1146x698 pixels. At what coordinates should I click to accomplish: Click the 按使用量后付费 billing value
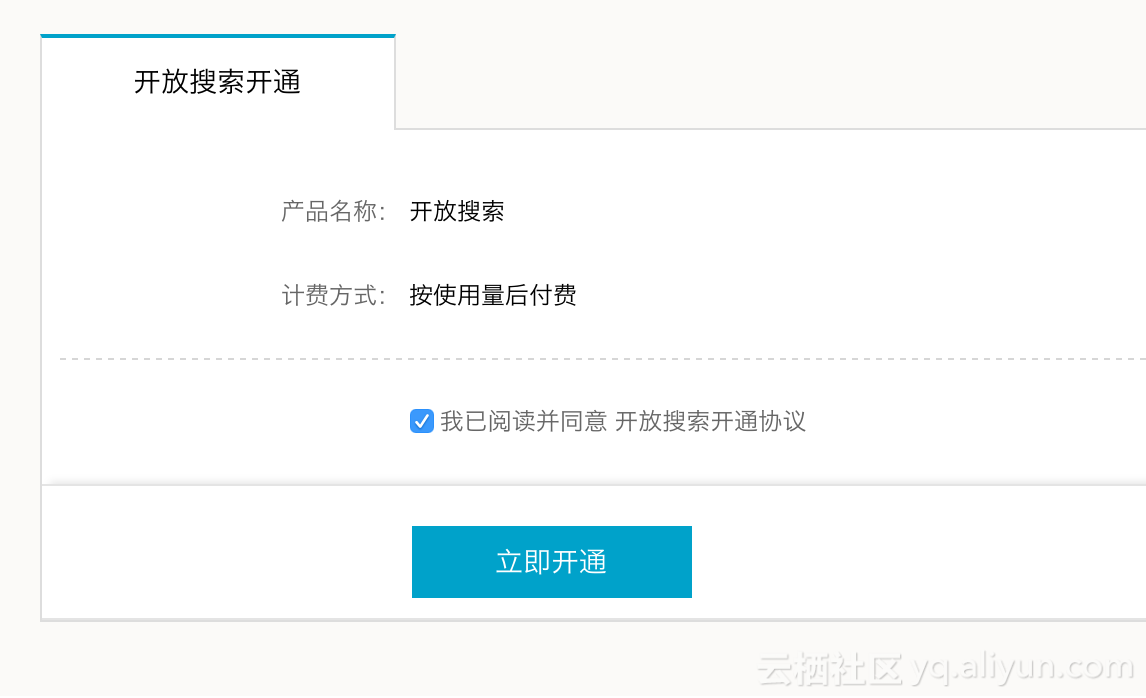(493, 296)
